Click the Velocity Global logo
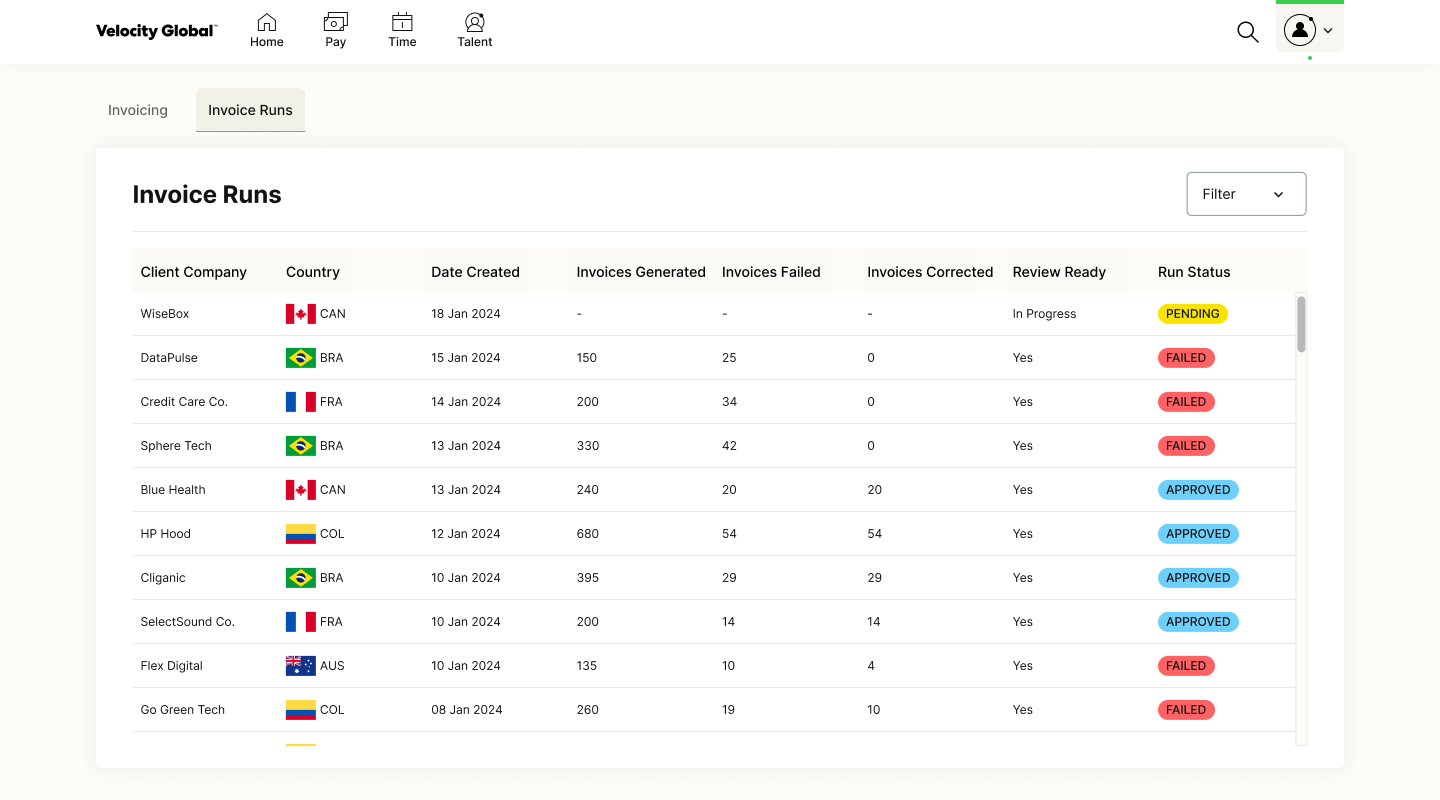The height and width of the screenshot is (800, 1440). (x=156, y=31)
